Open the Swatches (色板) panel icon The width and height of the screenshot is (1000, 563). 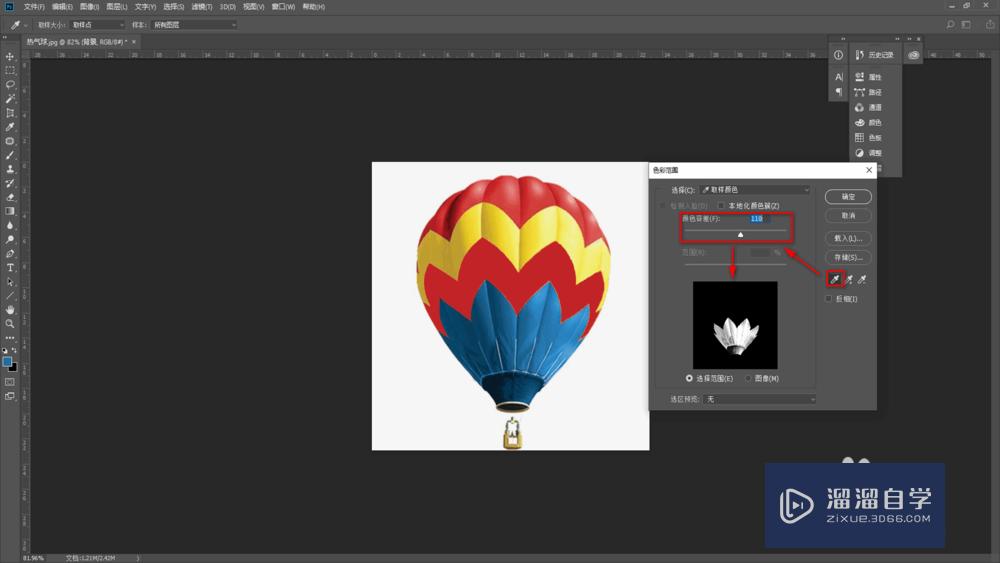coord(866,137)
